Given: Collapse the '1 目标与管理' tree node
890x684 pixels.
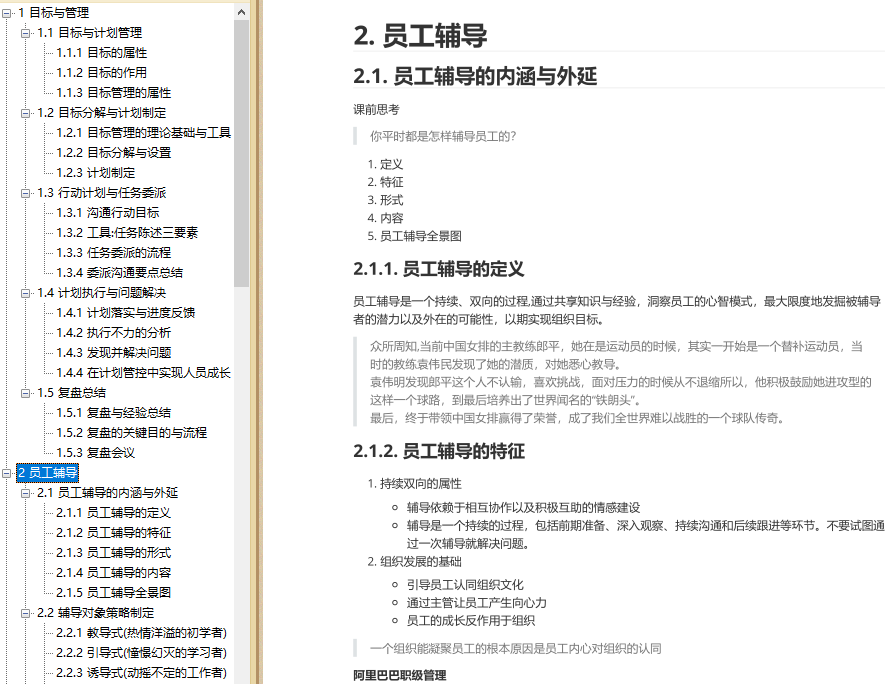Looking at the screenshot, I should 6,13.
